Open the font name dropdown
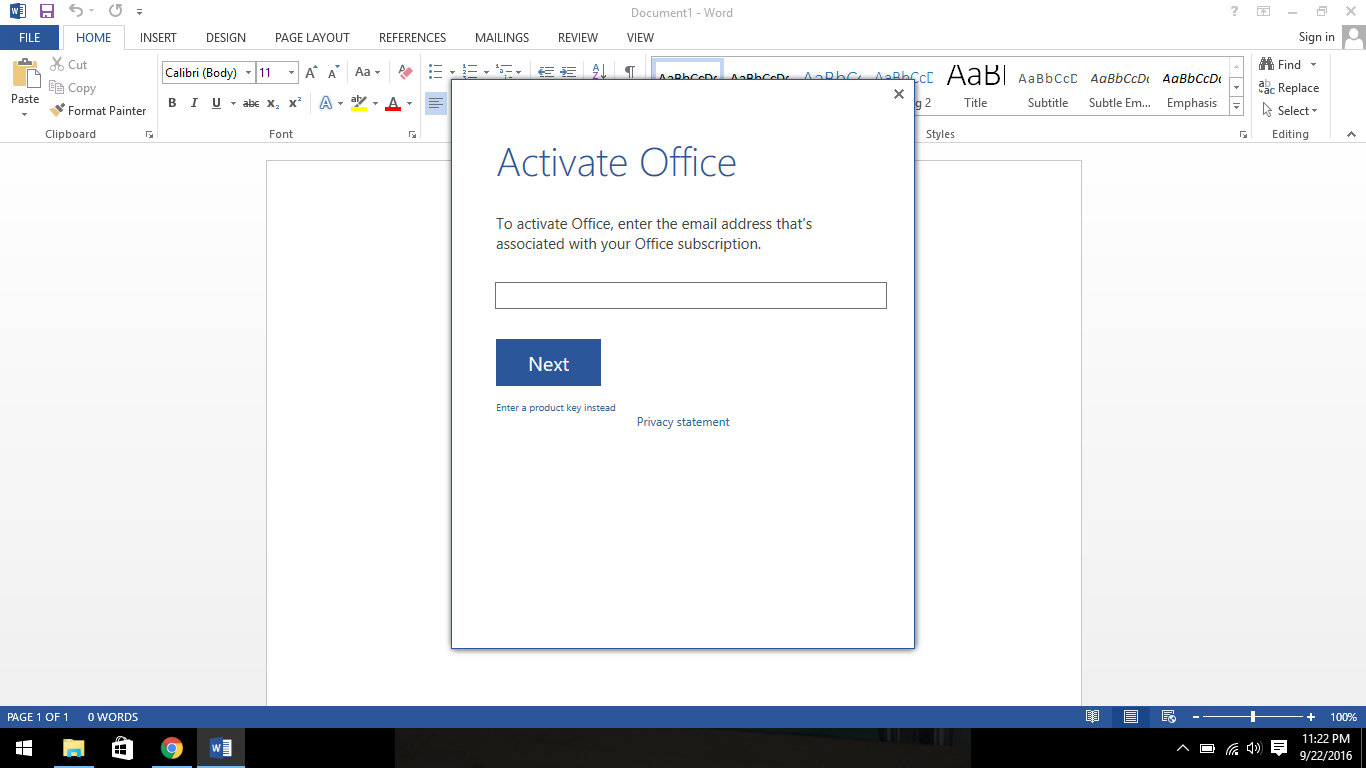The image size is (1366, 768). [x=249, y=73]
